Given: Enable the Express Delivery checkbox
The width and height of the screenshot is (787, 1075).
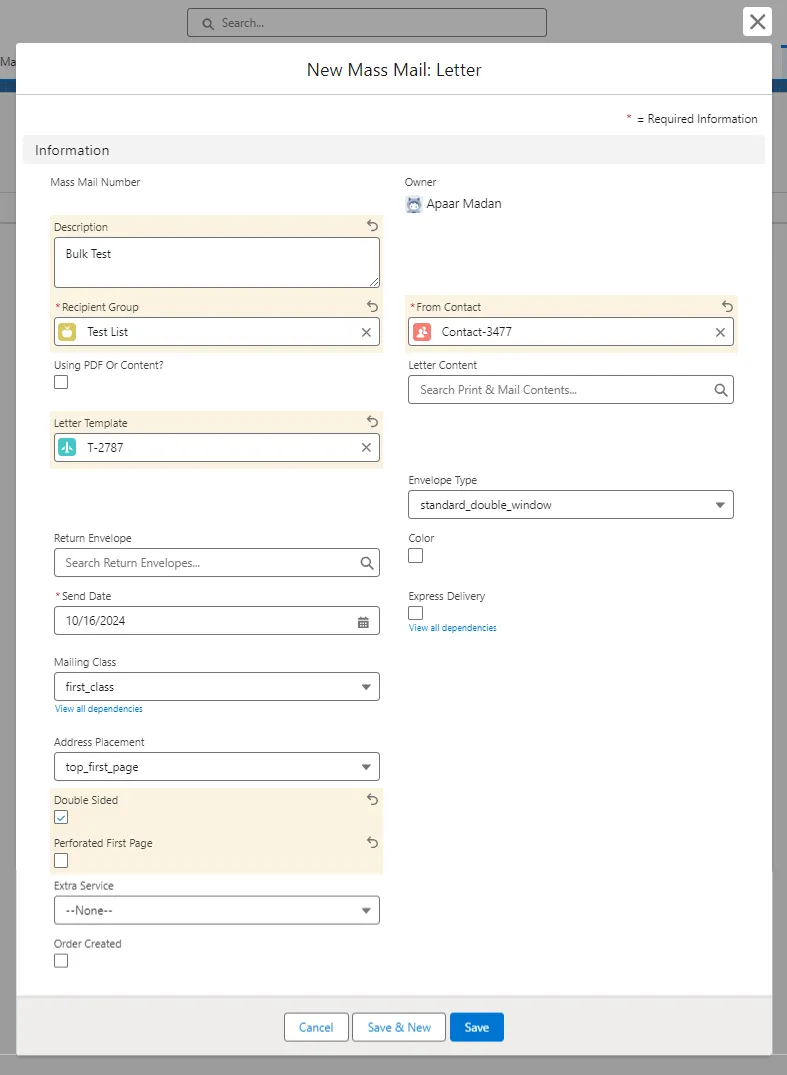Looking at the screenshot, I should pyautogui.click(x=416, y=613).
